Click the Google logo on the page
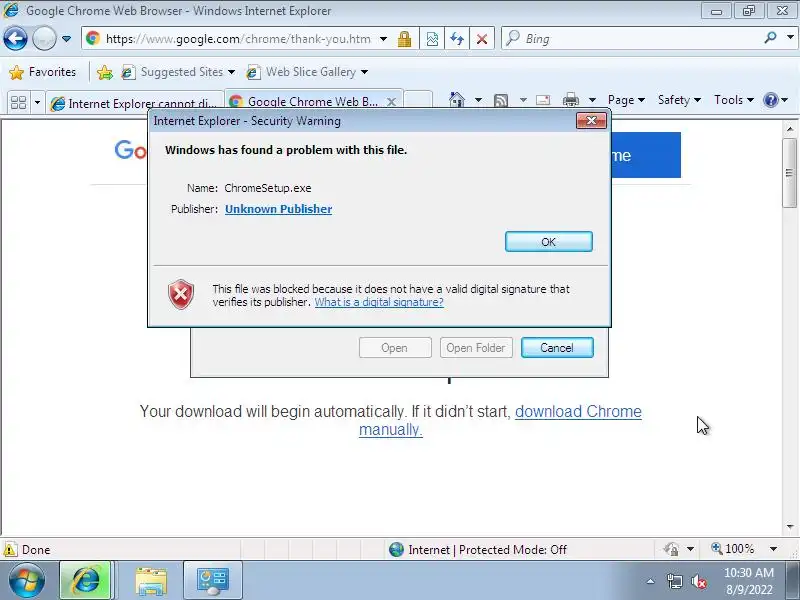Image resolution: width=800 pixels, height=600 pixels. pos(131,150)
